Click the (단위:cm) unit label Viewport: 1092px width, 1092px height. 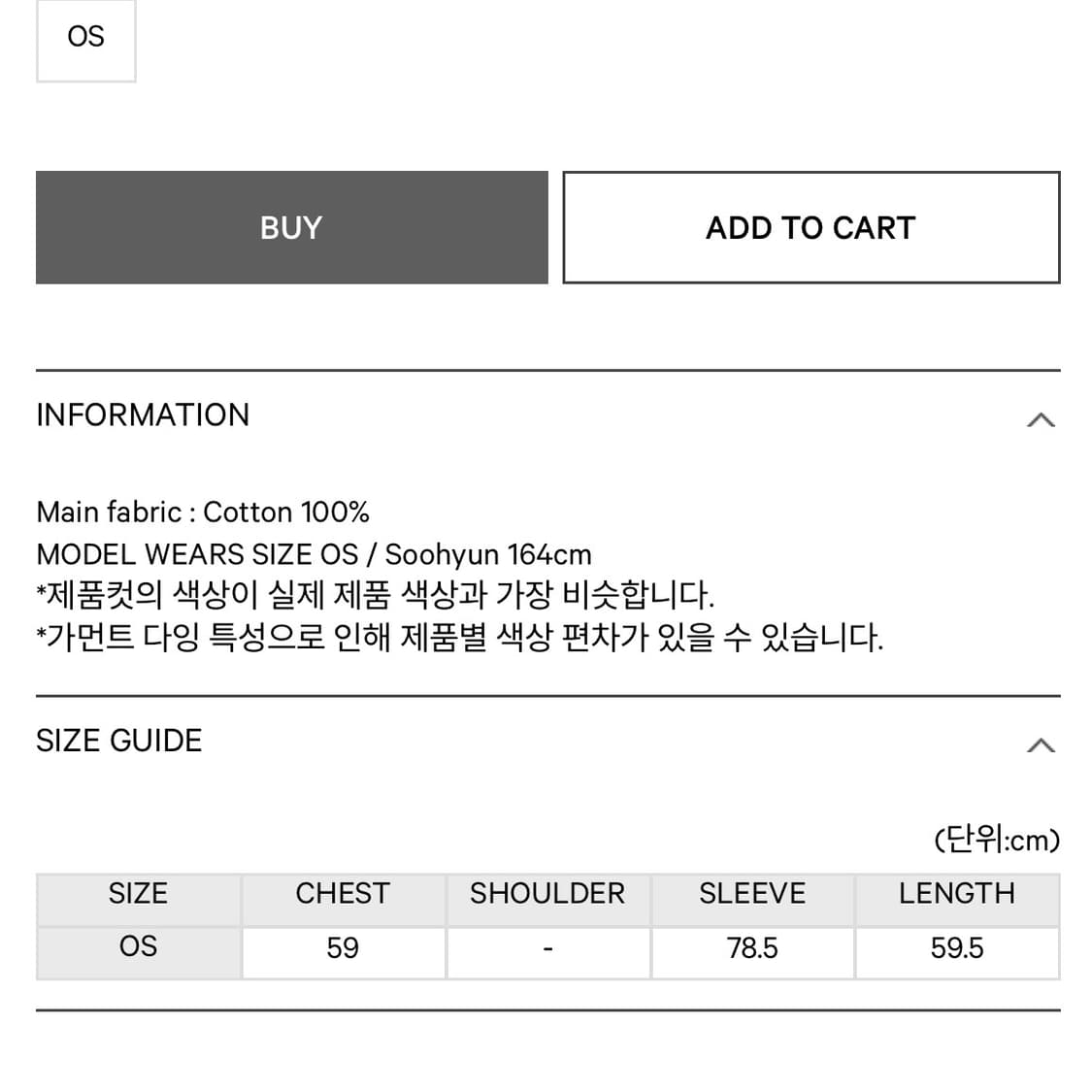(x=994, y=840)
